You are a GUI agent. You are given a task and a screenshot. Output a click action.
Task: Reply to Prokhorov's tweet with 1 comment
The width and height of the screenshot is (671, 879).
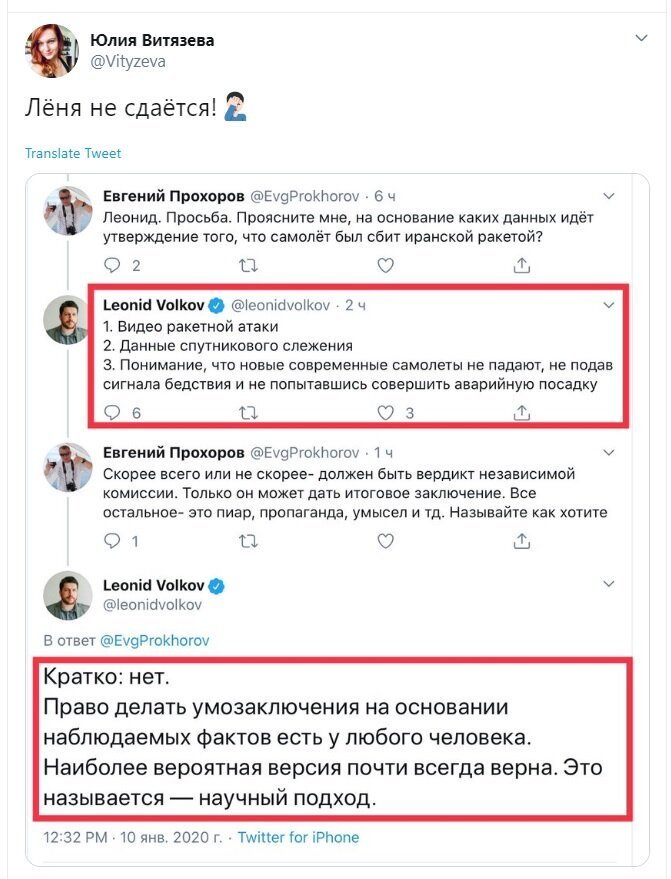tap(113, 541)
